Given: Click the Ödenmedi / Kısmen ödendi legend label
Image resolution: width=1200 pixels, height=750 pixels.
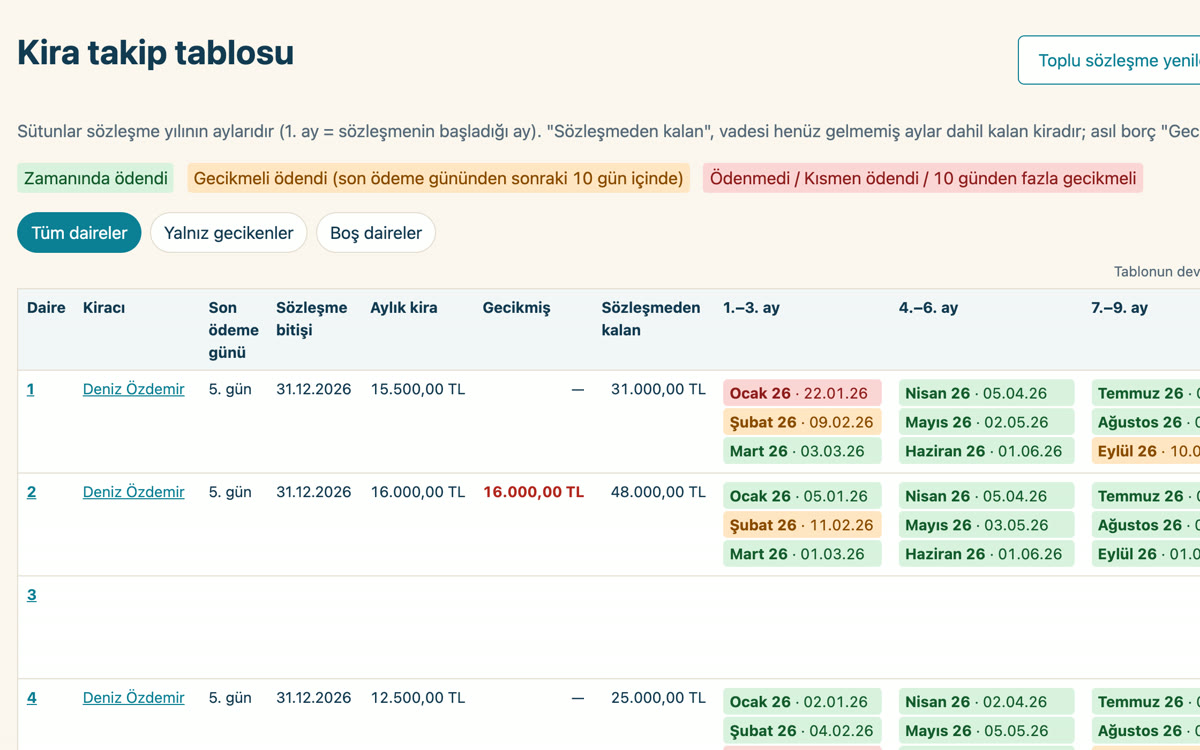Looking at the screenshot, I should point(923,178).
